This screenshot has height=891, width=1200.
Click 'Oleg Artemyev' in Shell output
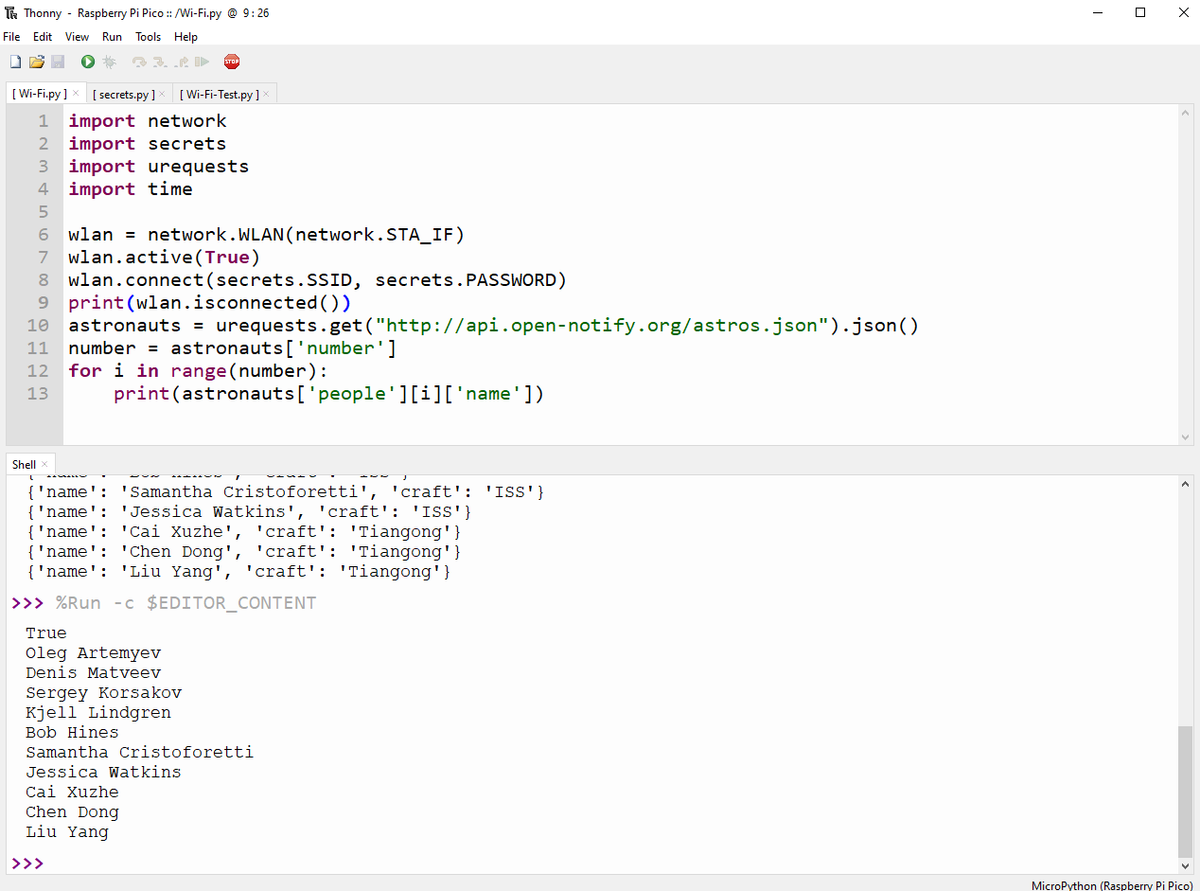pyautogui.click(x=93, y=653)
